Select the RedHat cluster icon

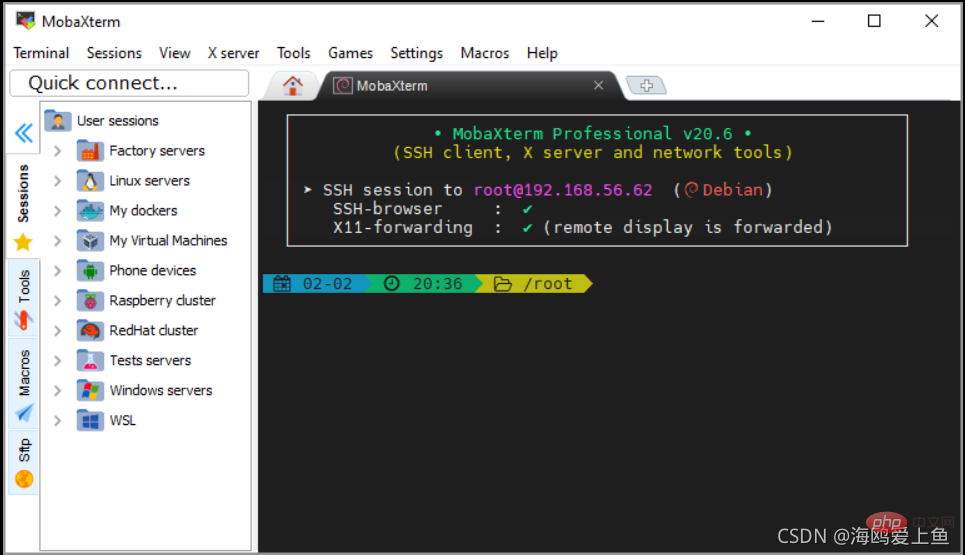tap(90, 330)
